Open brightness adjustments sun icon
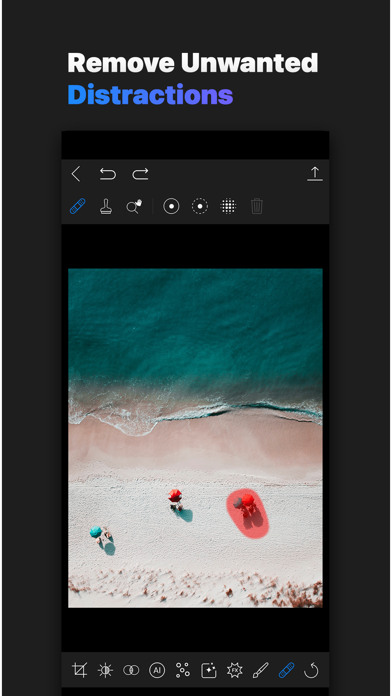This screenshot has height=696, width=392. pos(105,670)
